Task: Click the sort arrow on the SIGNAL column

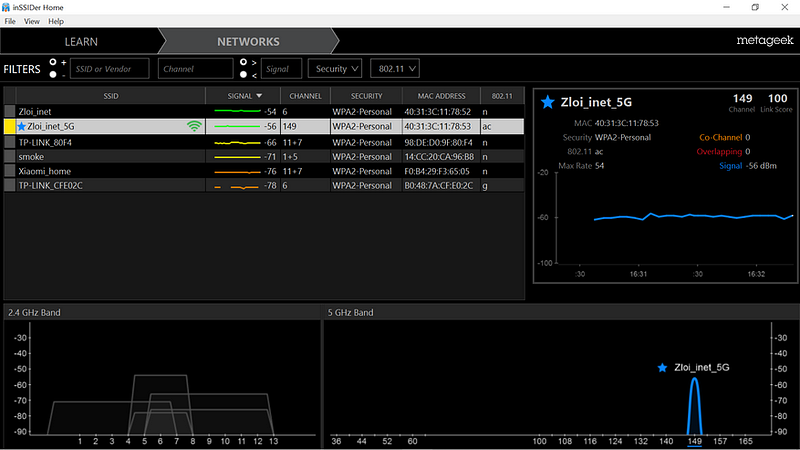Action: pos(259,96)
